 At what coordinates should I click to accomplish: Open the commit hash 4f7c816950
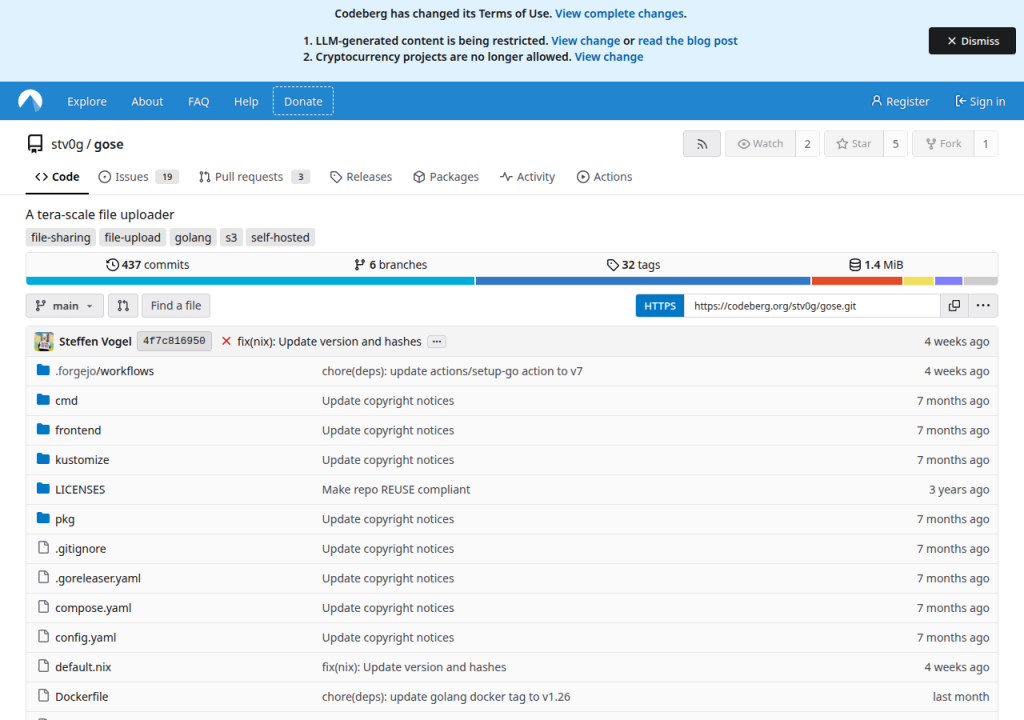tap(174, 341)
